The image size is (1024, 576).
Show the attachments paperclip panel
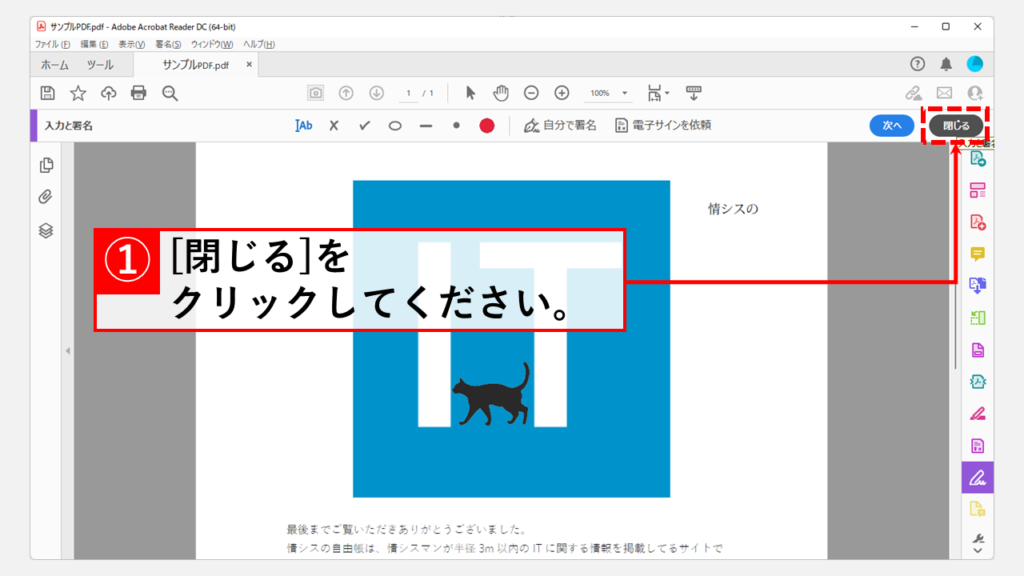click(46, 197)
